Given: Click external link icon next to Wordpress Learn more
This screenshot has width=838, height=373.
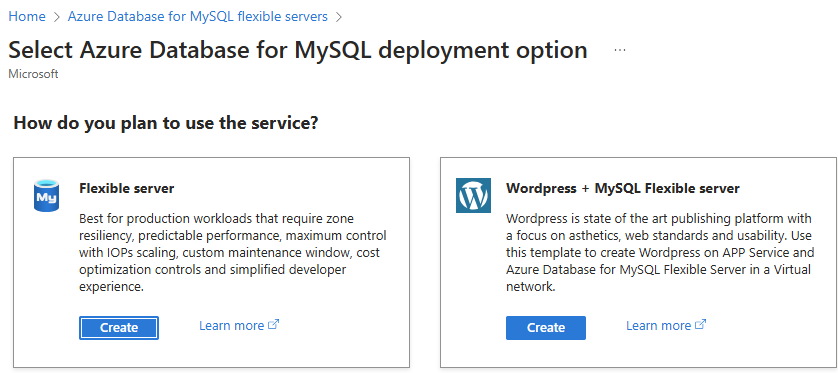Looking at the screenshot, I should point(701,324).
